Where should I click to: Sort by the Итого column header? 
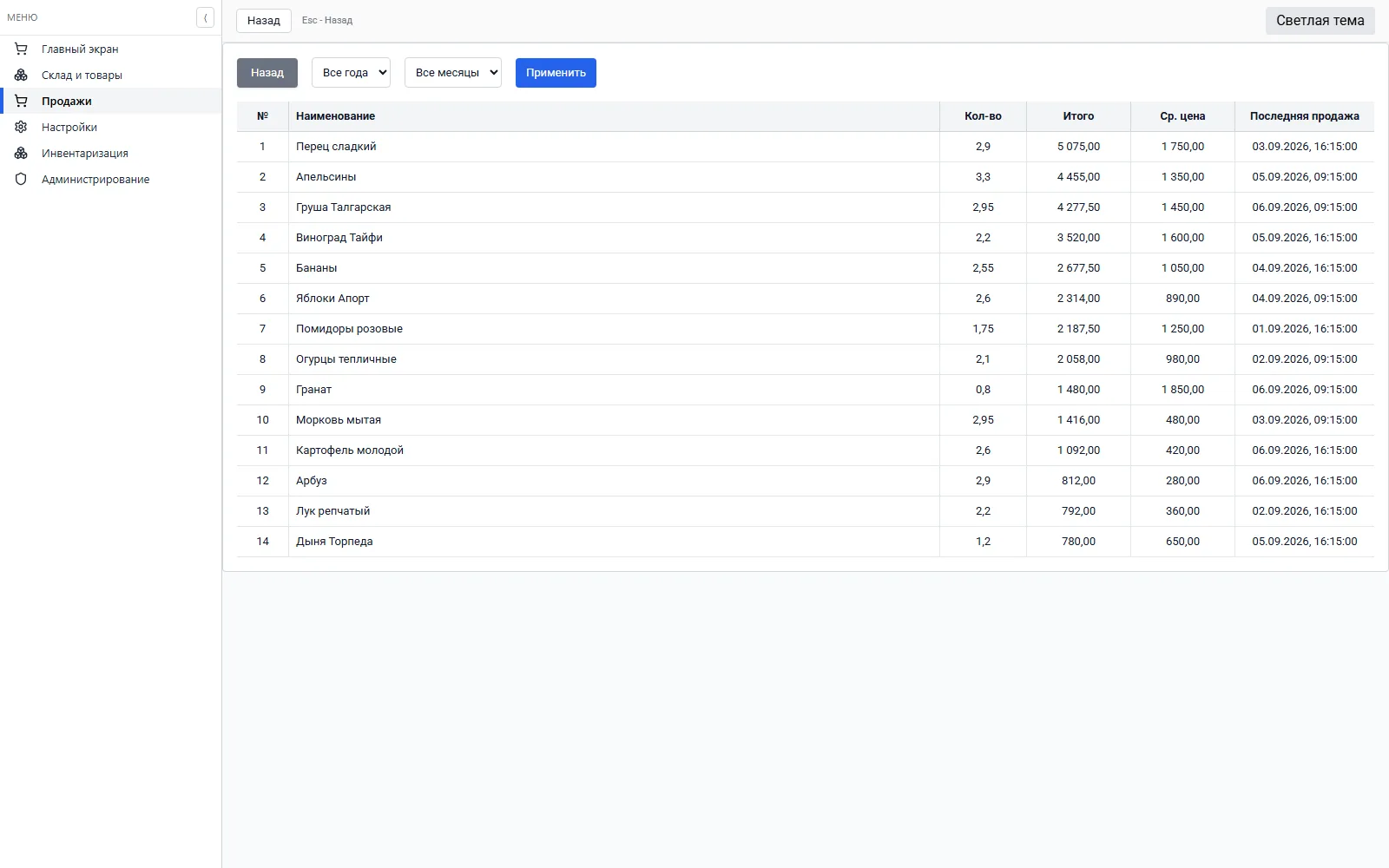[x=1078, y=116]
